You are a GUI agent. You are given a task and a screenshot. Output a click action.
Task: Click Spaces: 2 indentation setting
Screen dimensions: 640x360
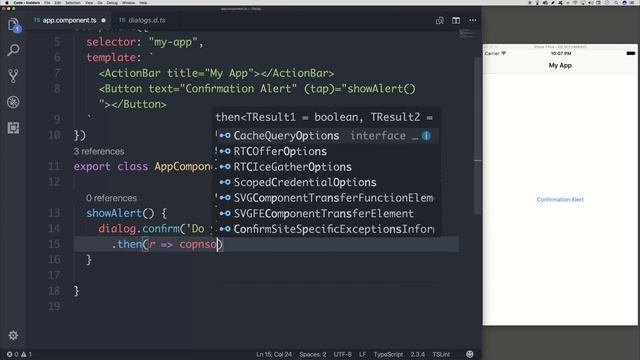tap(313, 354)
